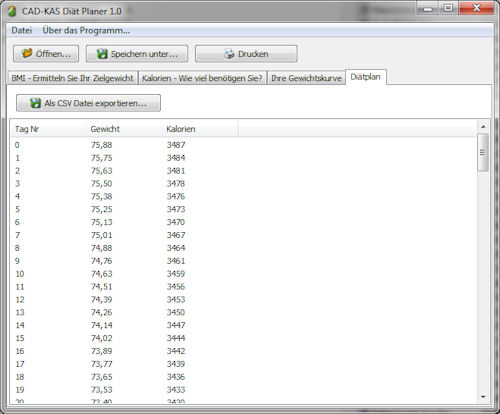Switch to the Kalorien tab
This screenshot has height=414, width=500.
202,78
